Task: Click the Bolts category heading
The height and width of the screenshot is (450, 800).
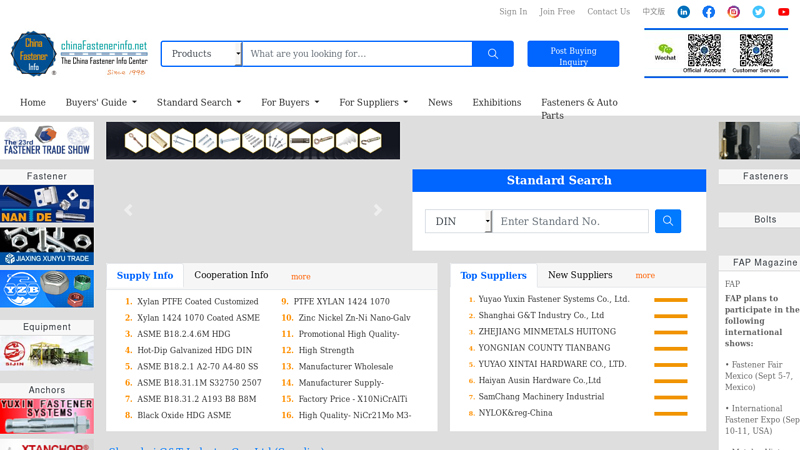Action: pos(765,219)
